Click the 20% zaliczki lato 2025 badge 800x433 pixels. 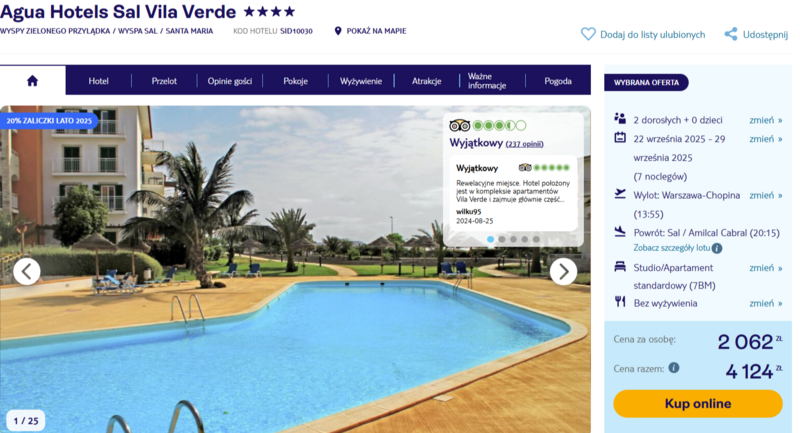[49, 121]
